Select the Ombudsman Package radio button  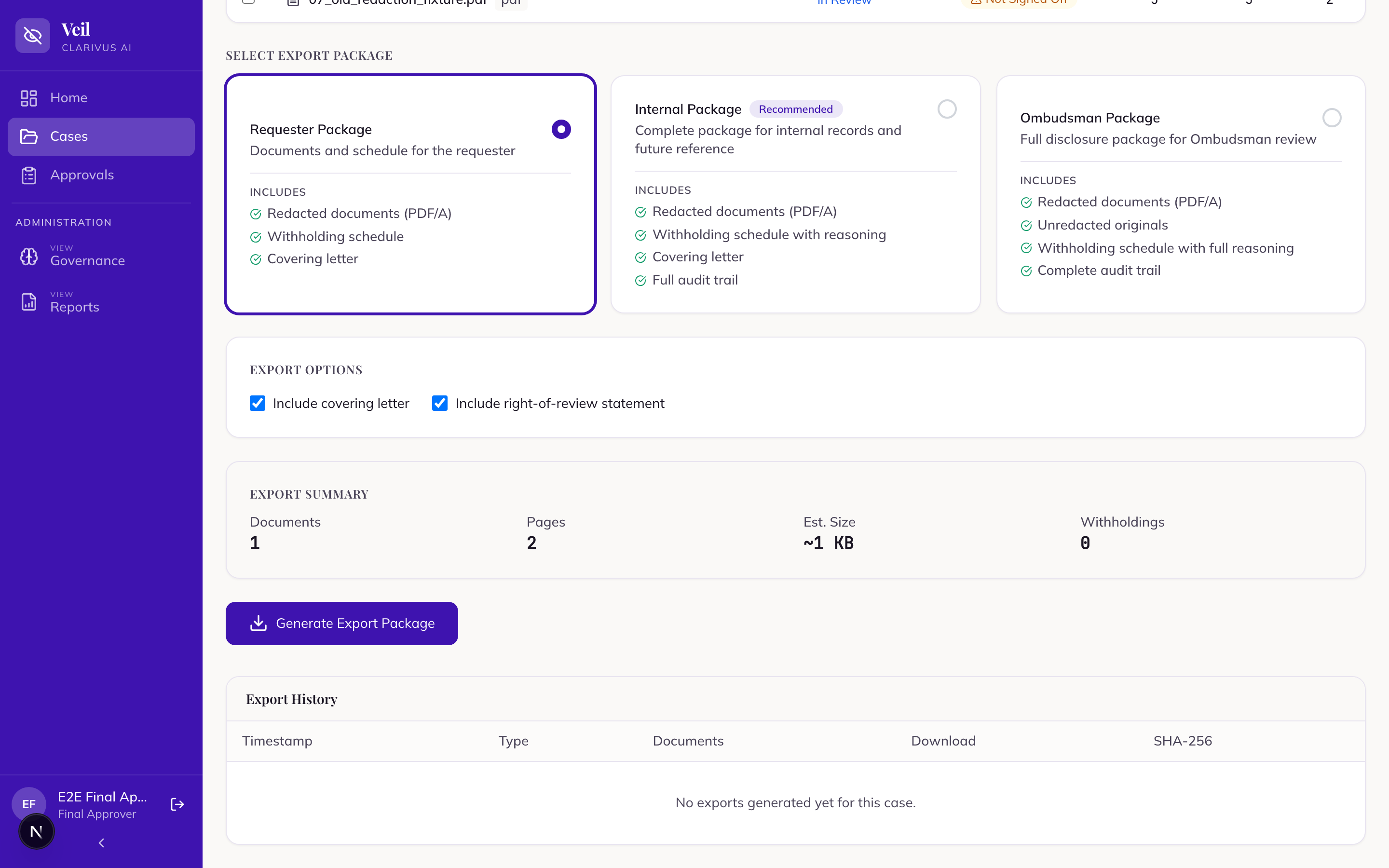(x=1332, y=118)
